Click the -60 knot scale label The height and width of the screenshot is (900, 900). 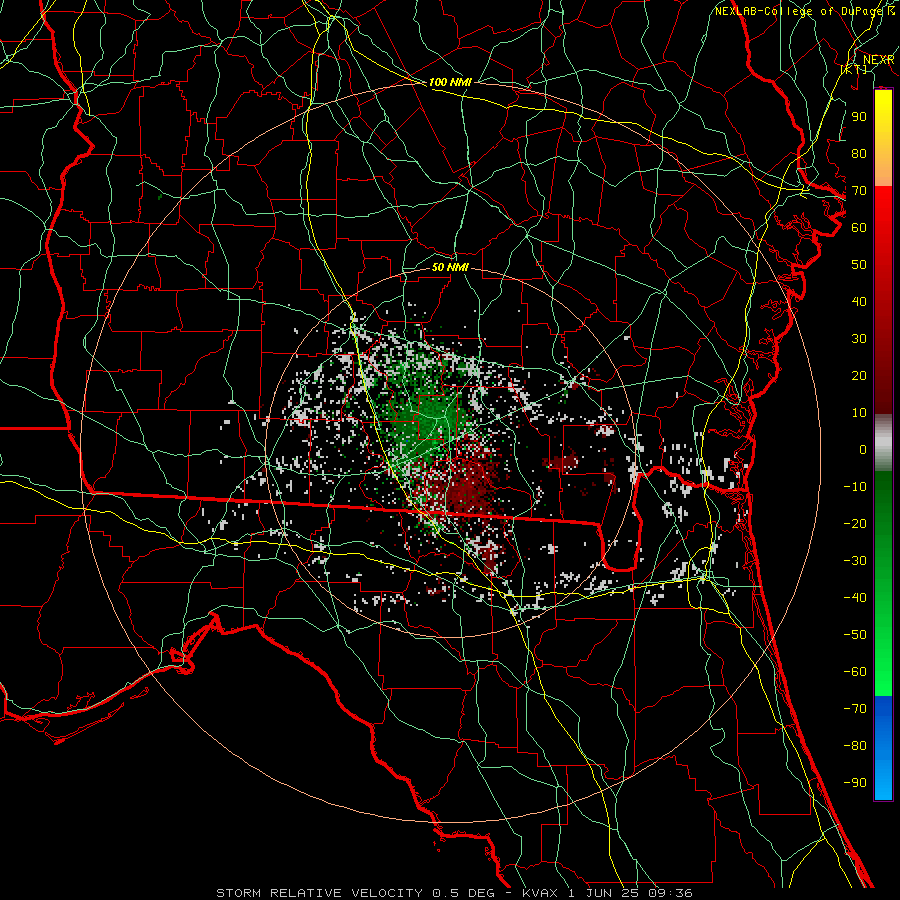pos(855,672)
